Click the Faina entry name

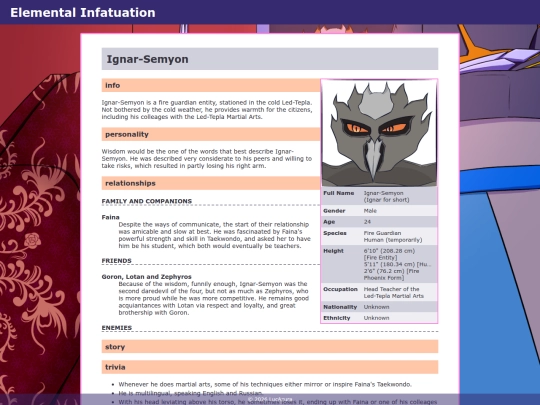111,217
